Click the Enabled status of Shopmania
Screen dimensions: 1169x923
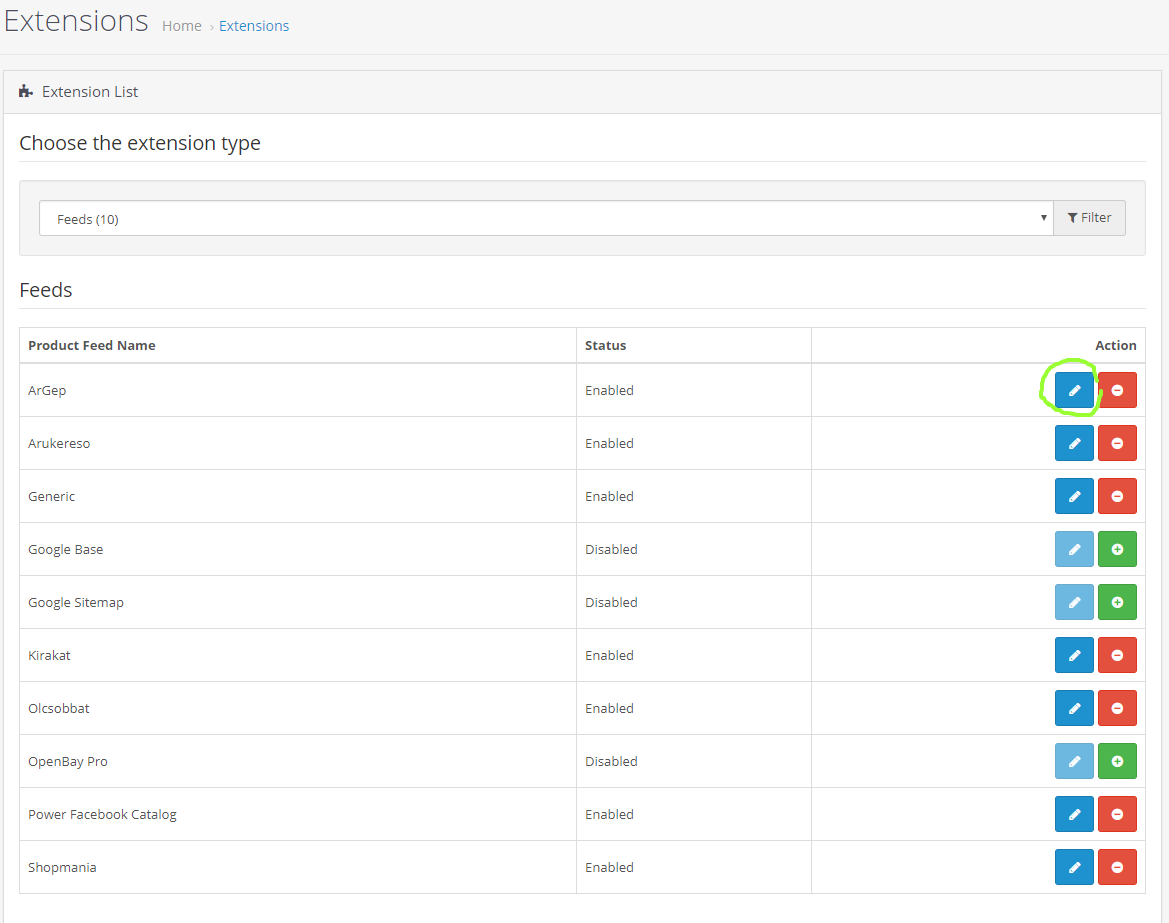click(x=609, y=866)
